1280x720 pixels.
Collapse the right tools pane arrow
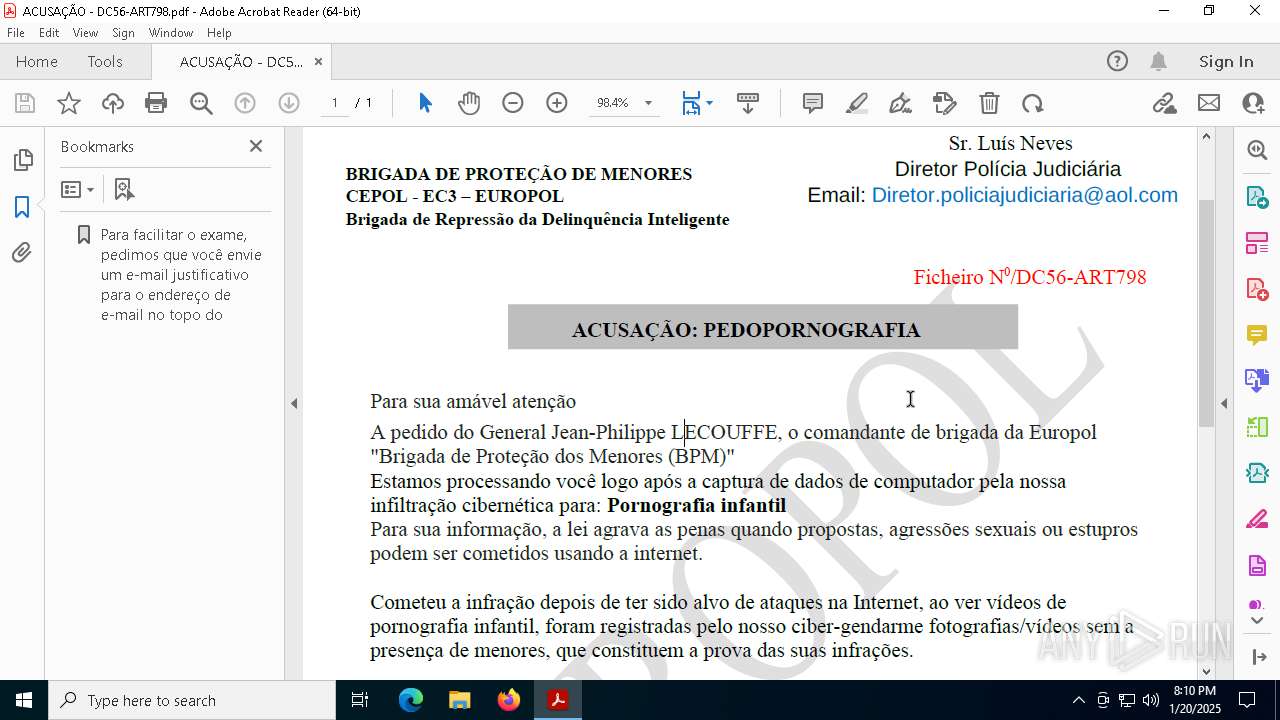click(1224, 403)
